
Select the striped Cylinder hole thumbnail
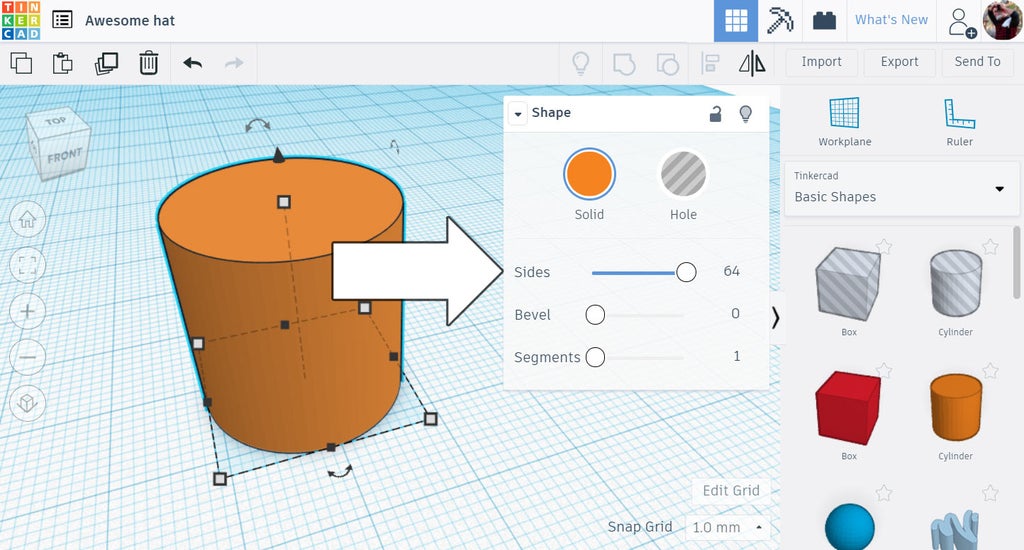tap(955, 283)
